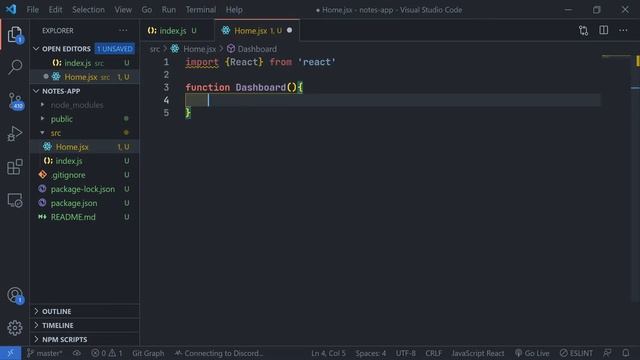Collapse the NOTES-APP folder section
Screen dimensions: 640x360
(x=85, y=91)
